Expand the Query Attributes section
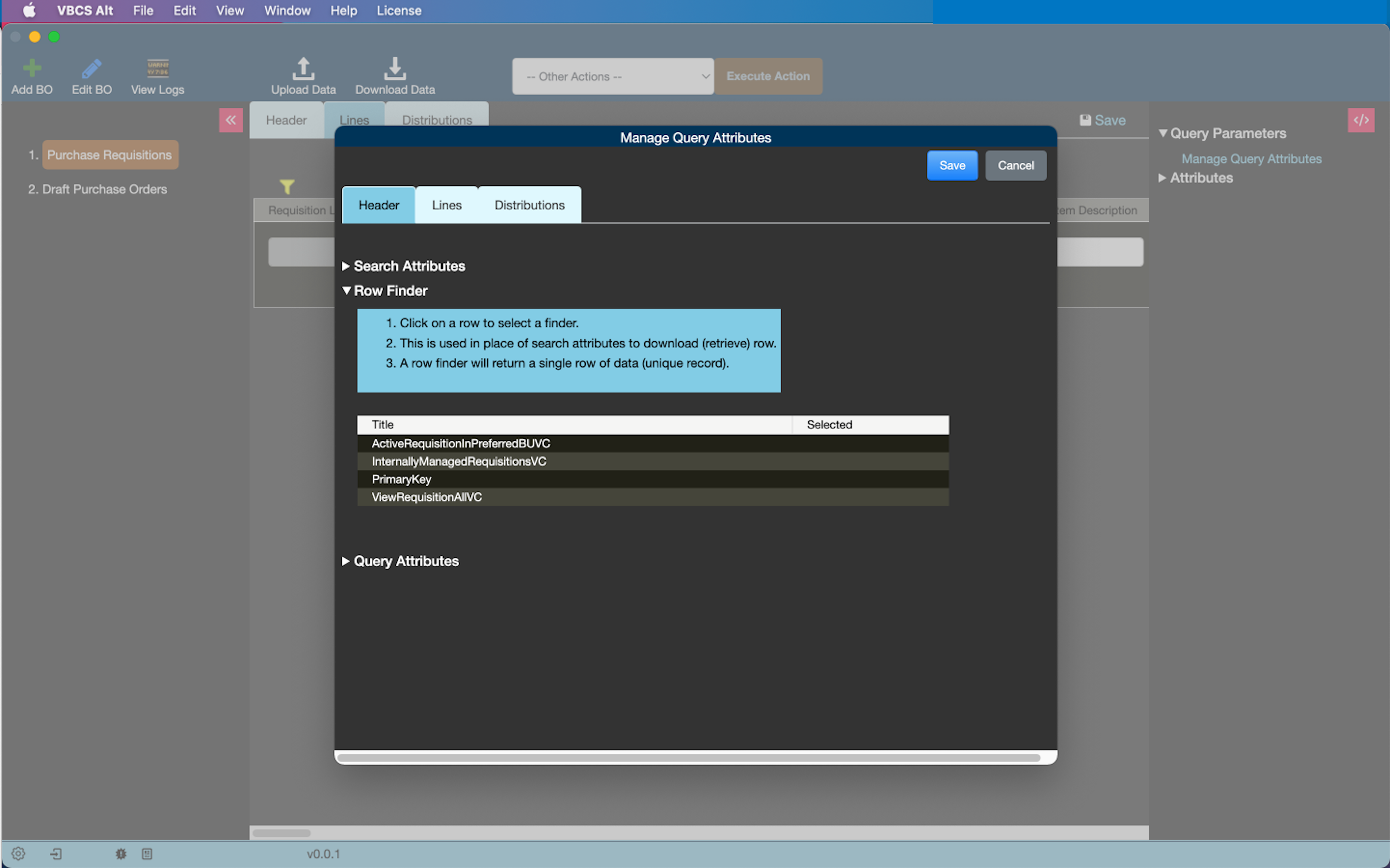The width and height of the screenshot is (1390, 868). 347,561
